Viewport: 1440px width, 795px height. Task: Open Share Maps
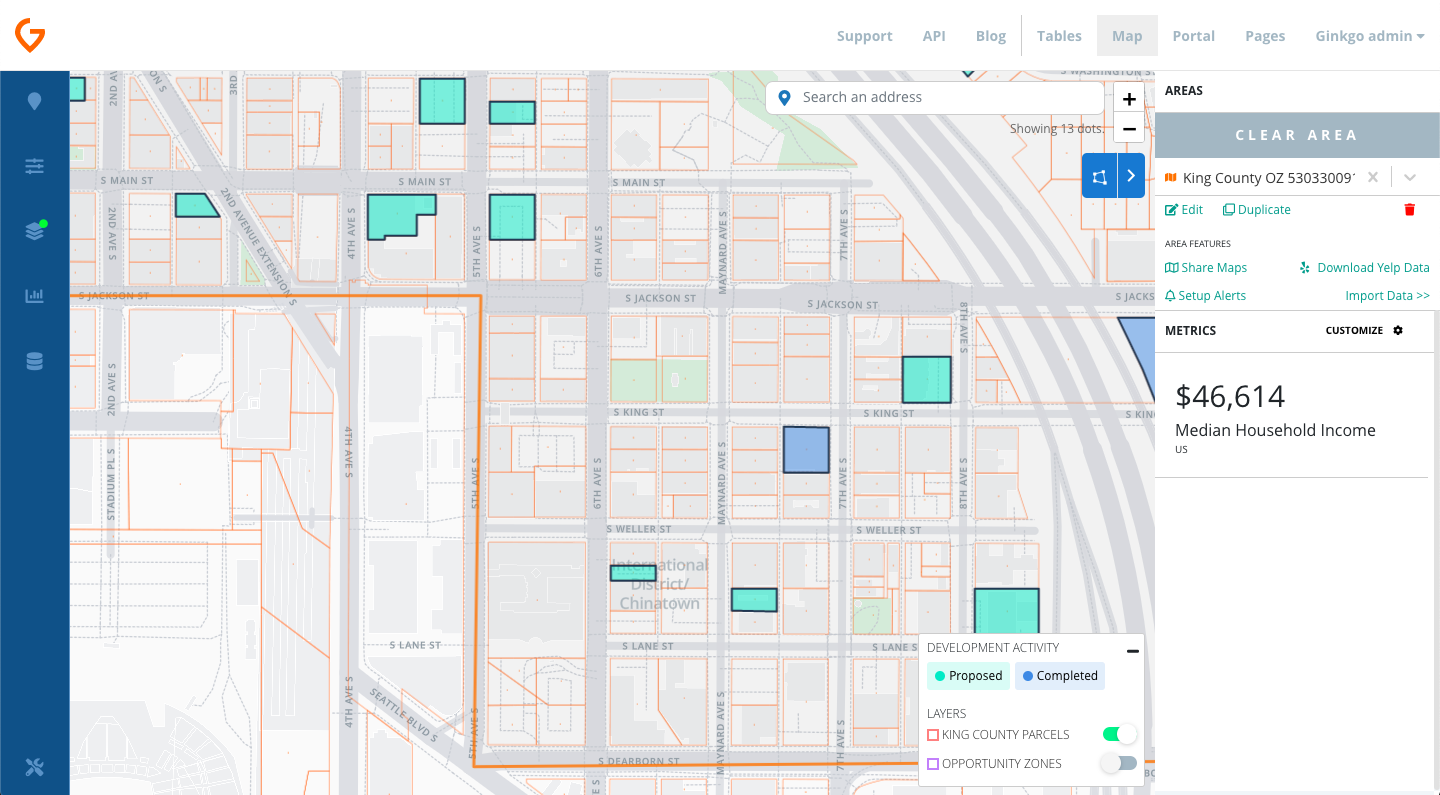[1206, 268]
